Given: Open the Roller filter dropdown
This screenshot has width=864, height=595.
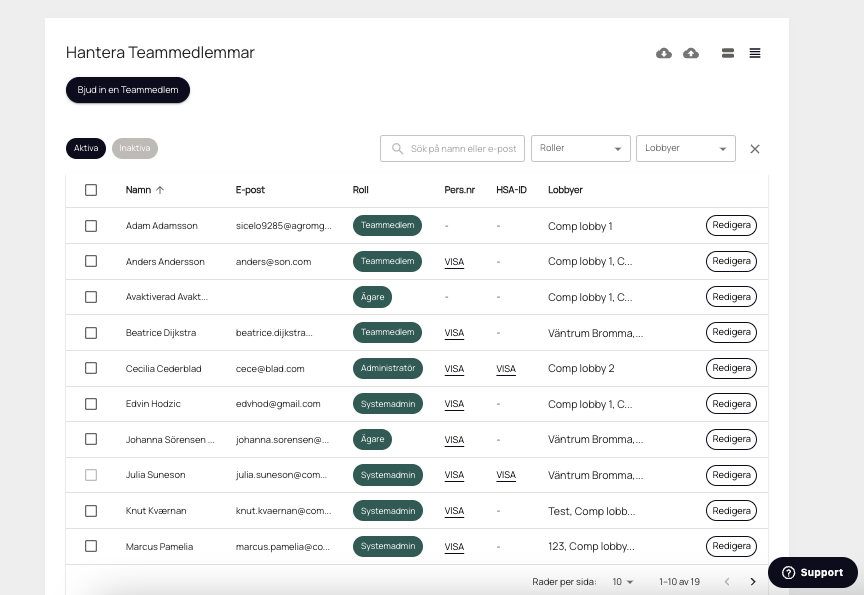Looking at the screenshot, I should [581, 149].
